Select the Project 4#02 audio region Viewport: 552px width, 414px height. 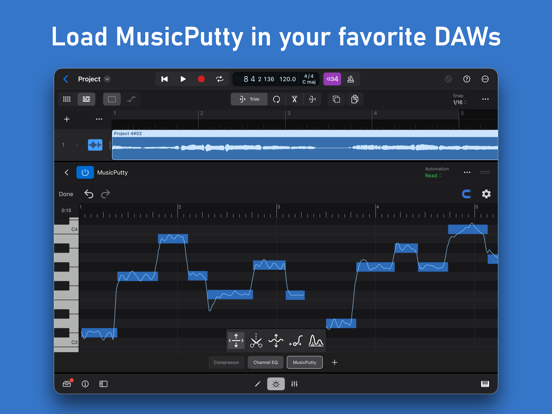click(305, 145)
